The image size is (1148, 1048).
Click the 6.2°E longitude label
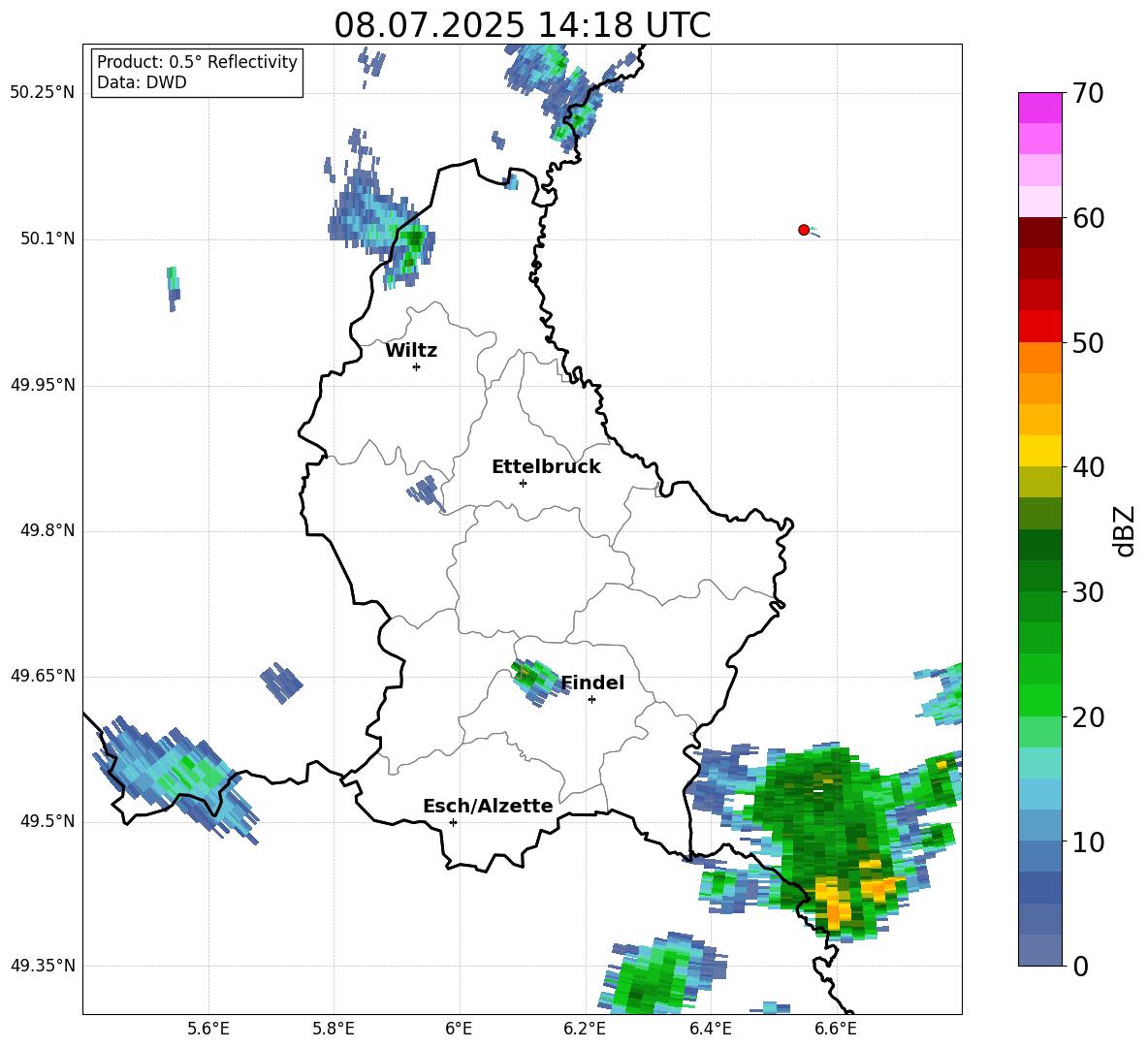(x=585, y=1029)
